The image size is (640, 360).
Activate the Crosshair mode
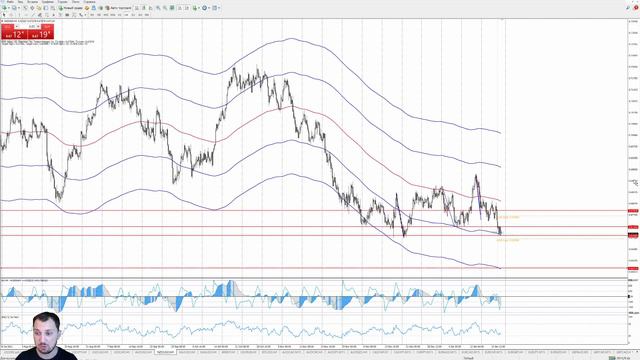[x=11, y=15]
